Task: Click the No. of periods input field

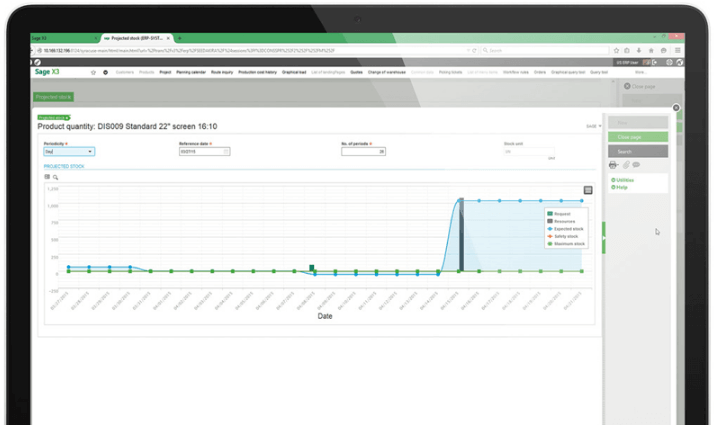Action: click(x=363, y=152)
